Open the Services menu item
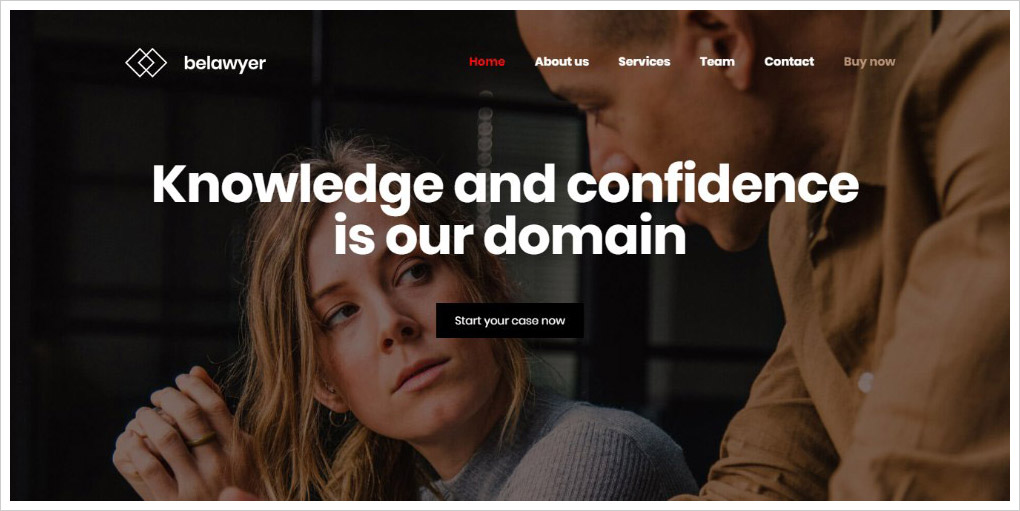This screenshot has width=1020, height=511. point(644,62)
